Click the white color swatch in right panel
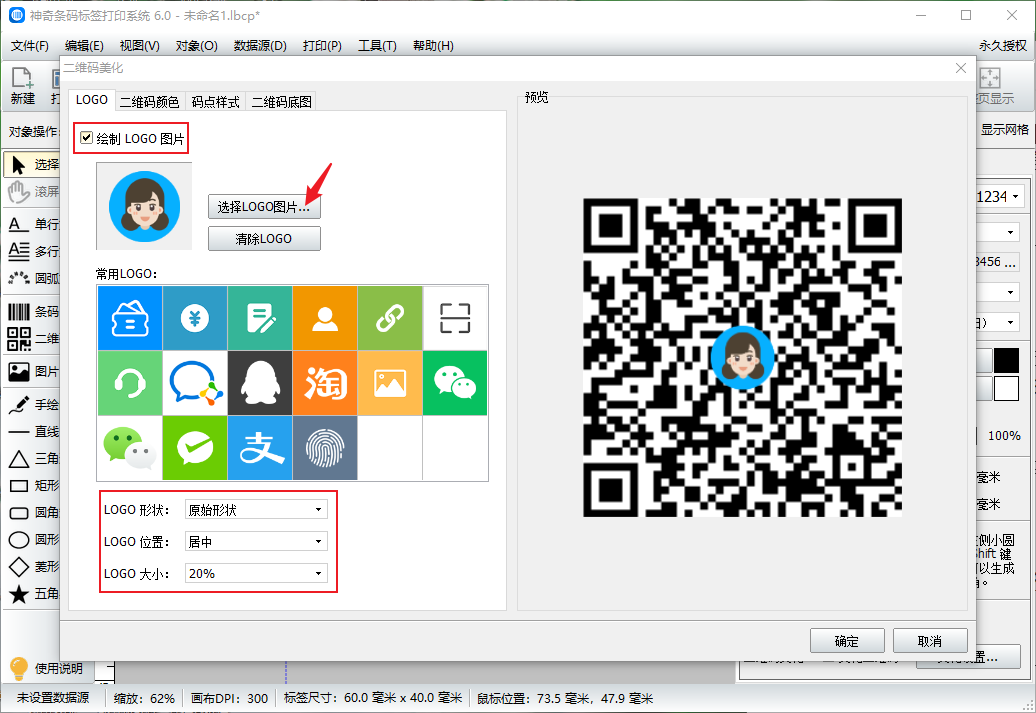Viewport: 1036px width, 713px height. (1006, 389)
